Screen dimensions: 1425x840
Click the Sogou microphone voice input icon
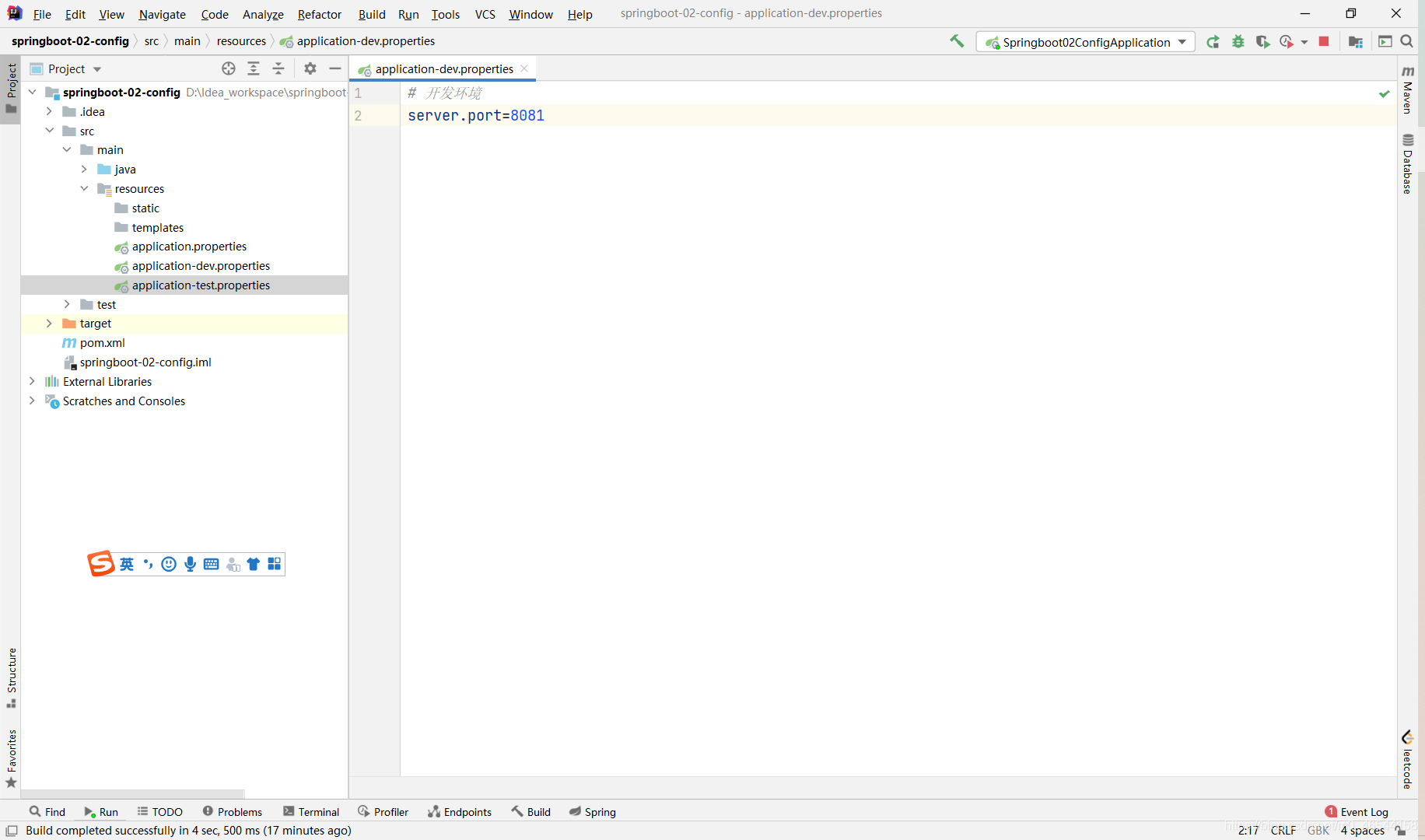click(190, 564)
